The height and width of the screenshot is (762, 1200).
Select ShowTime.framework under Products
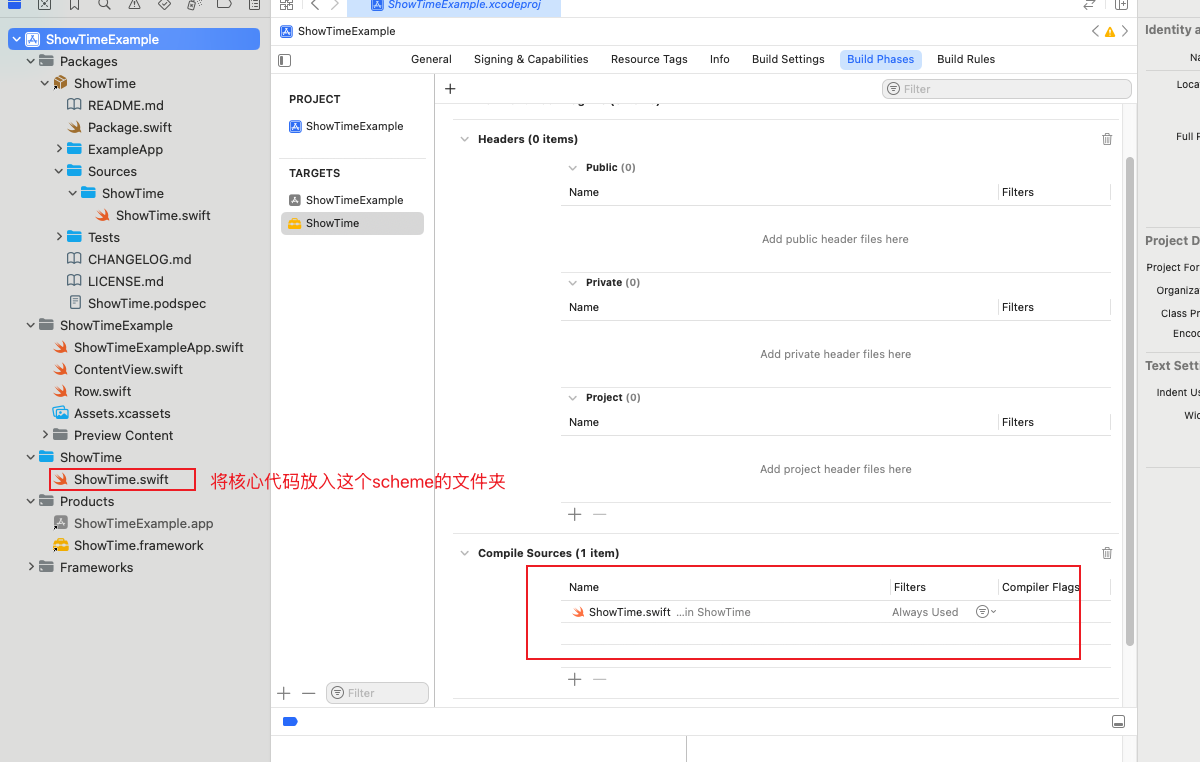click(x=138, y=545)
